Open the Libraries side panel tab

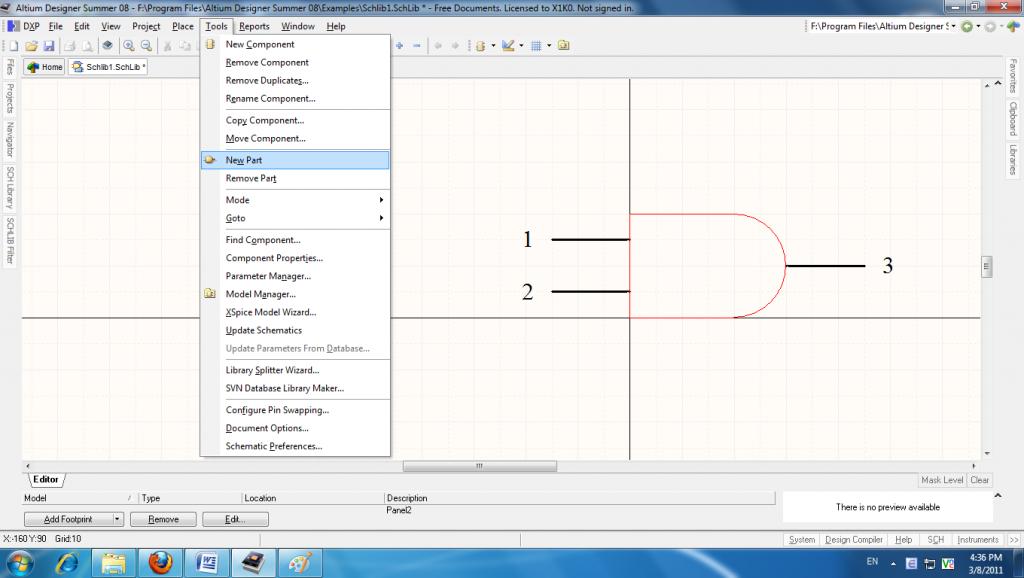coord(1013,160)
